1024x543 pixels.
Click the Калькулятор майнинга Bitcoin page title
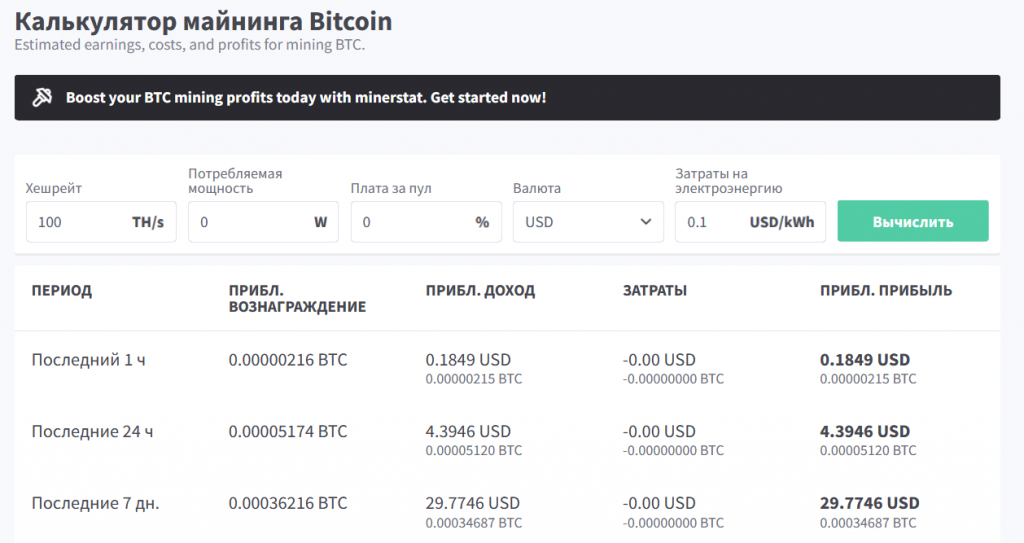(x=203, y=21)
